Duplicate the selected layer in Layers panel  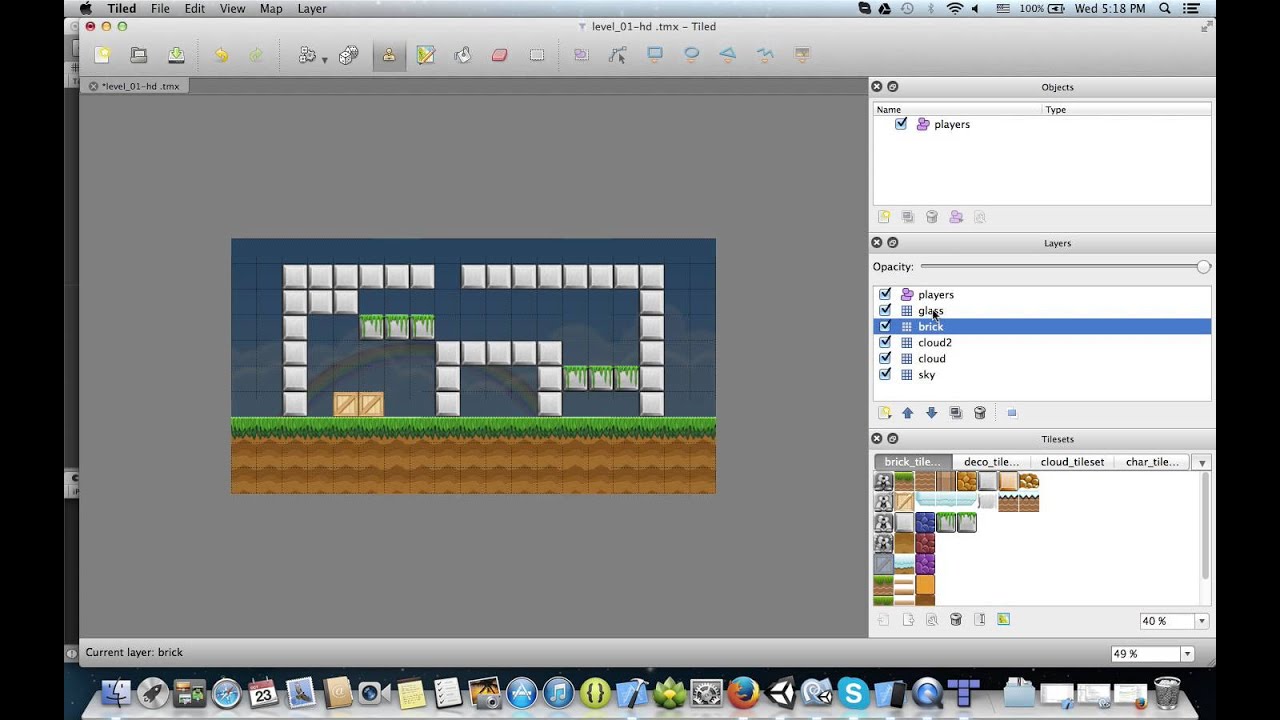click(956, 413)
